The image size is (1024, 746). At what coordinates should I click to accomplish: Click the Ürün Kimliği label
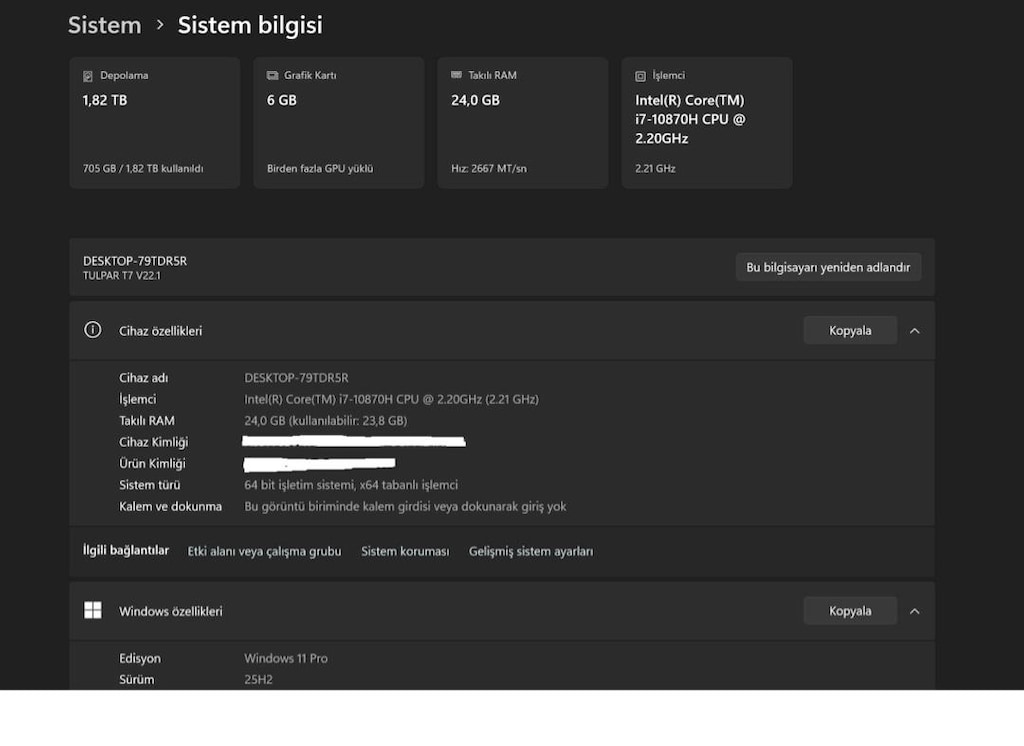point(152,464)
